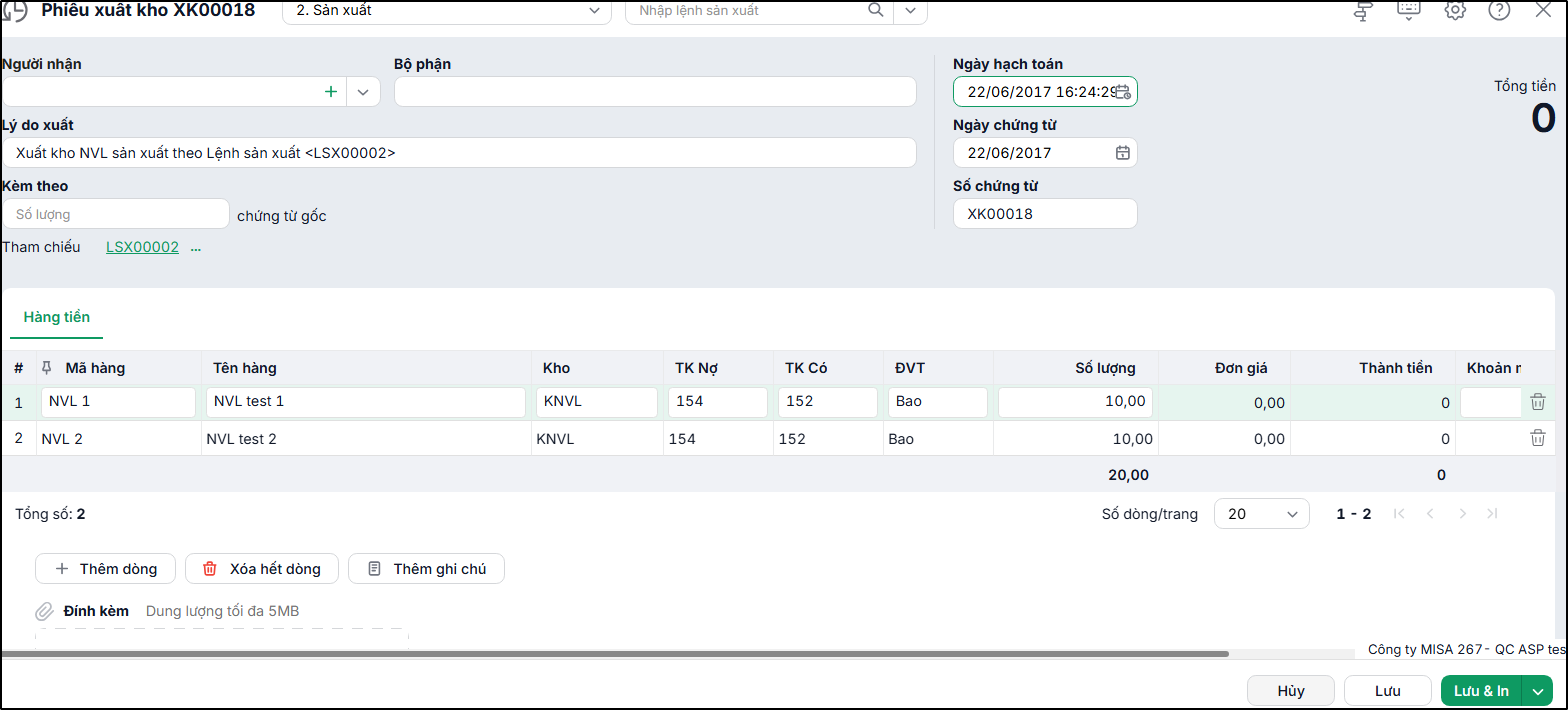Click the search magnifier in Nhập lệnh sản xuất
Image resolution: width=1568 pixels, height=710 pixels.
click(x=876, y=10)
